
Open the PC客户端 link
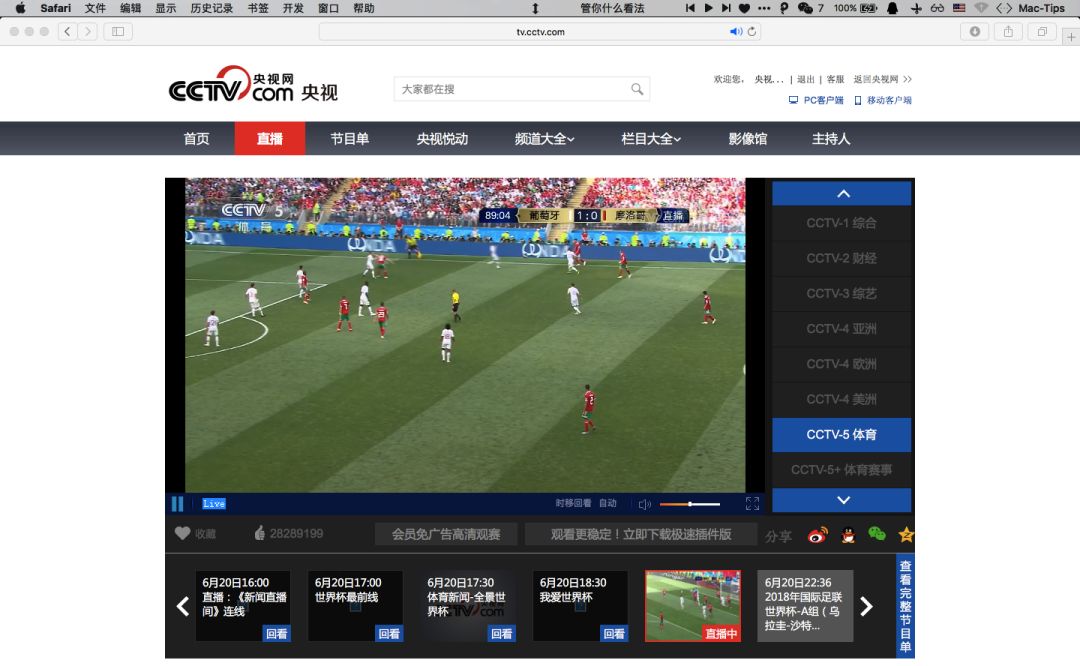click(x=817, y=100)
